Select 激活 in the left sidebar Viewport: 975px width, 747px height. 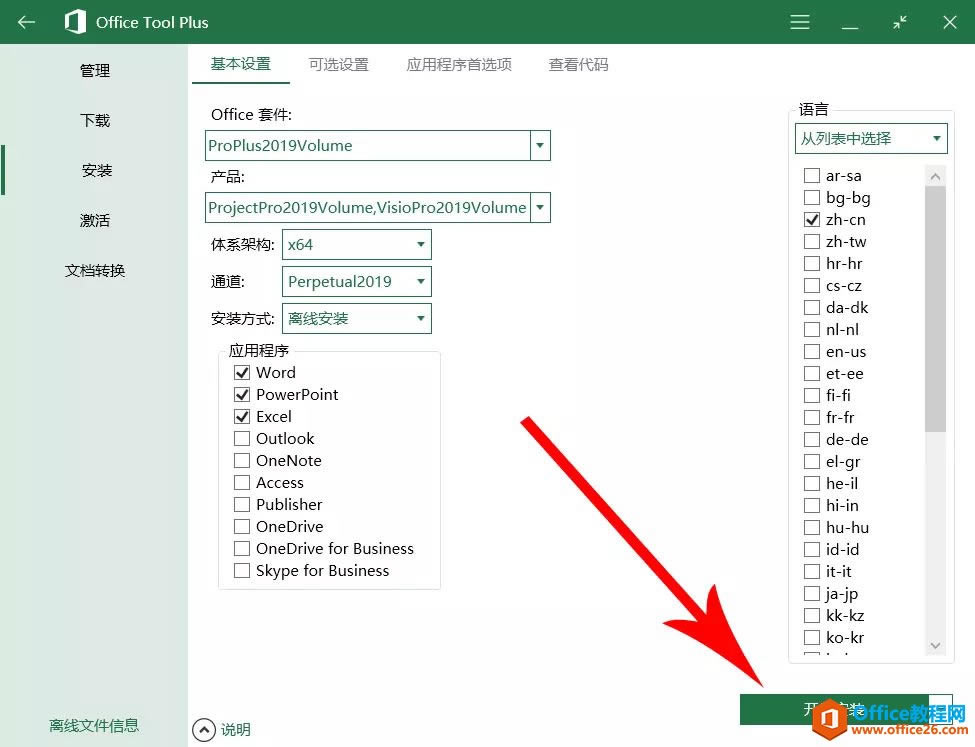pyautogui.click(x=94, y=220)
